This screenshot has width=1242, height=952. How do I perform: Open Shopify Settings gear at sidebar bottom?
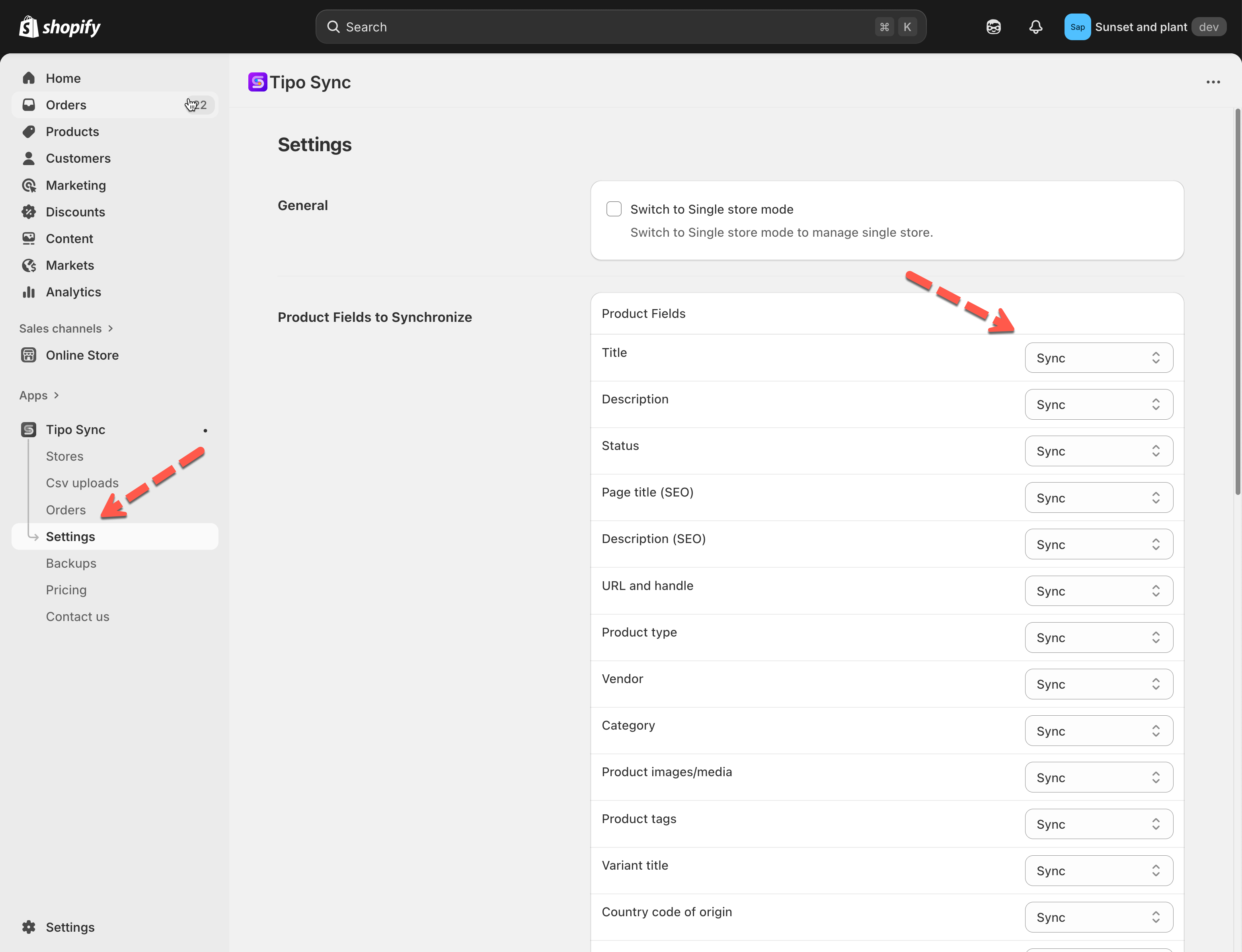pyautogui.click(x=29, y=927)
